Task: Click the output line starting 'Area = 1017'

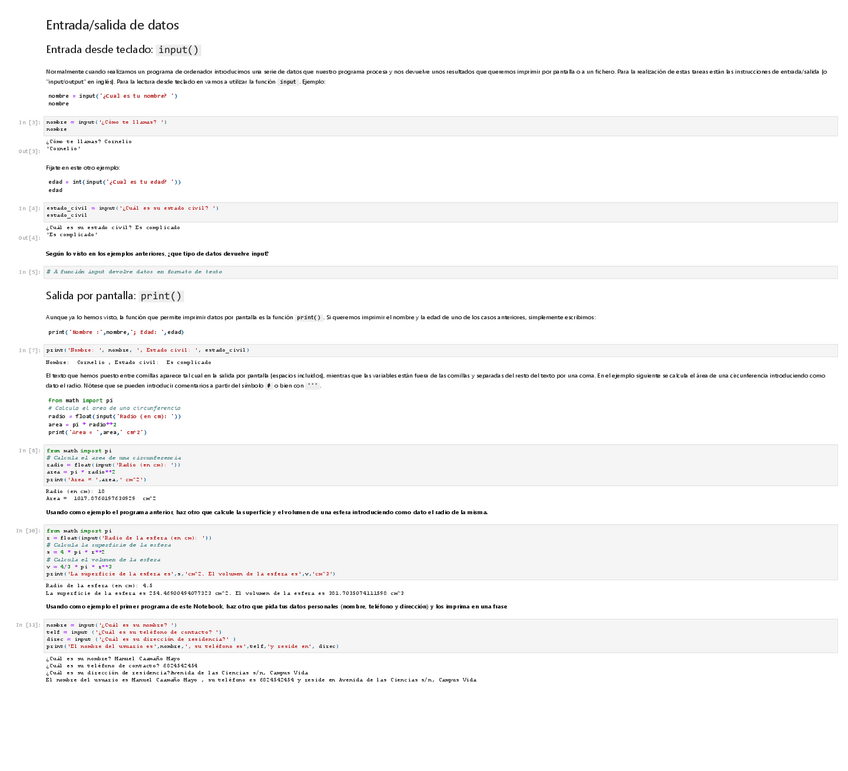Action: tap(101, 499)
